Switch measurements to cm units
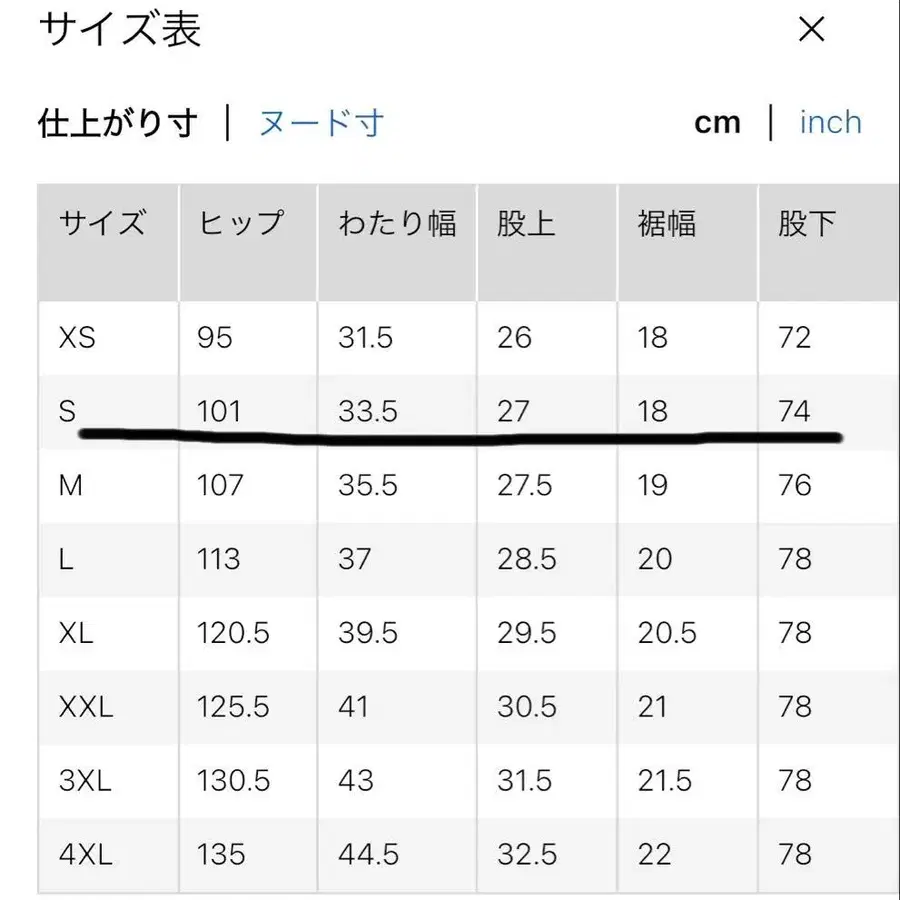 point(718,122)
